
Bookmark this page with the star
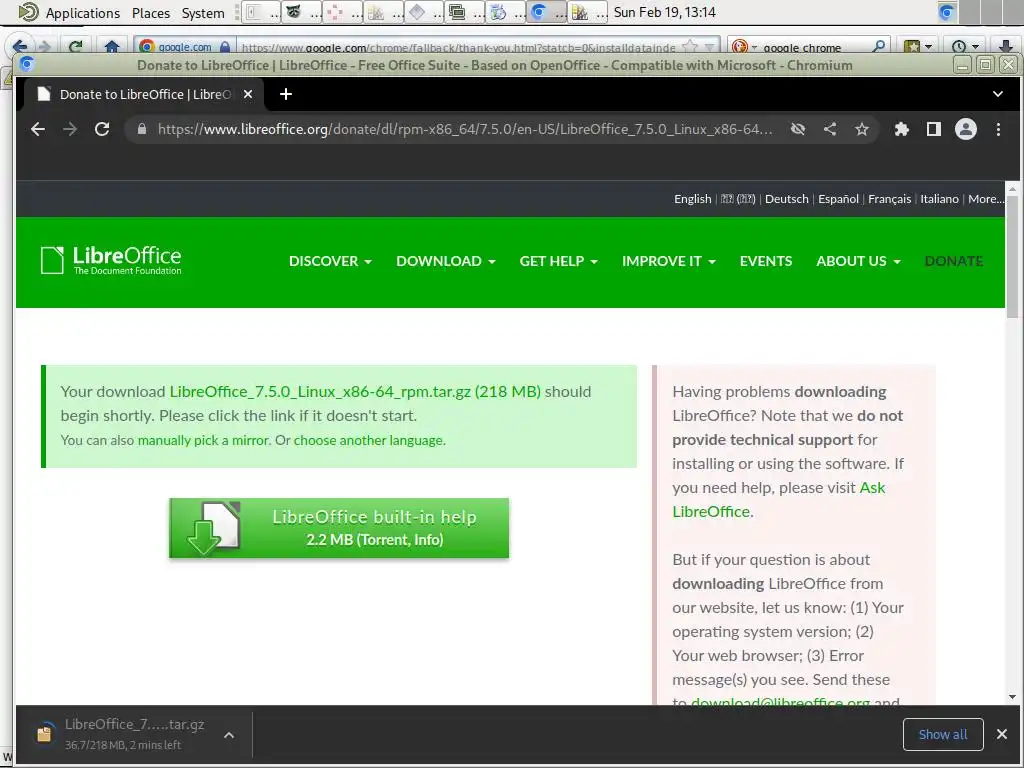point(862,129)
